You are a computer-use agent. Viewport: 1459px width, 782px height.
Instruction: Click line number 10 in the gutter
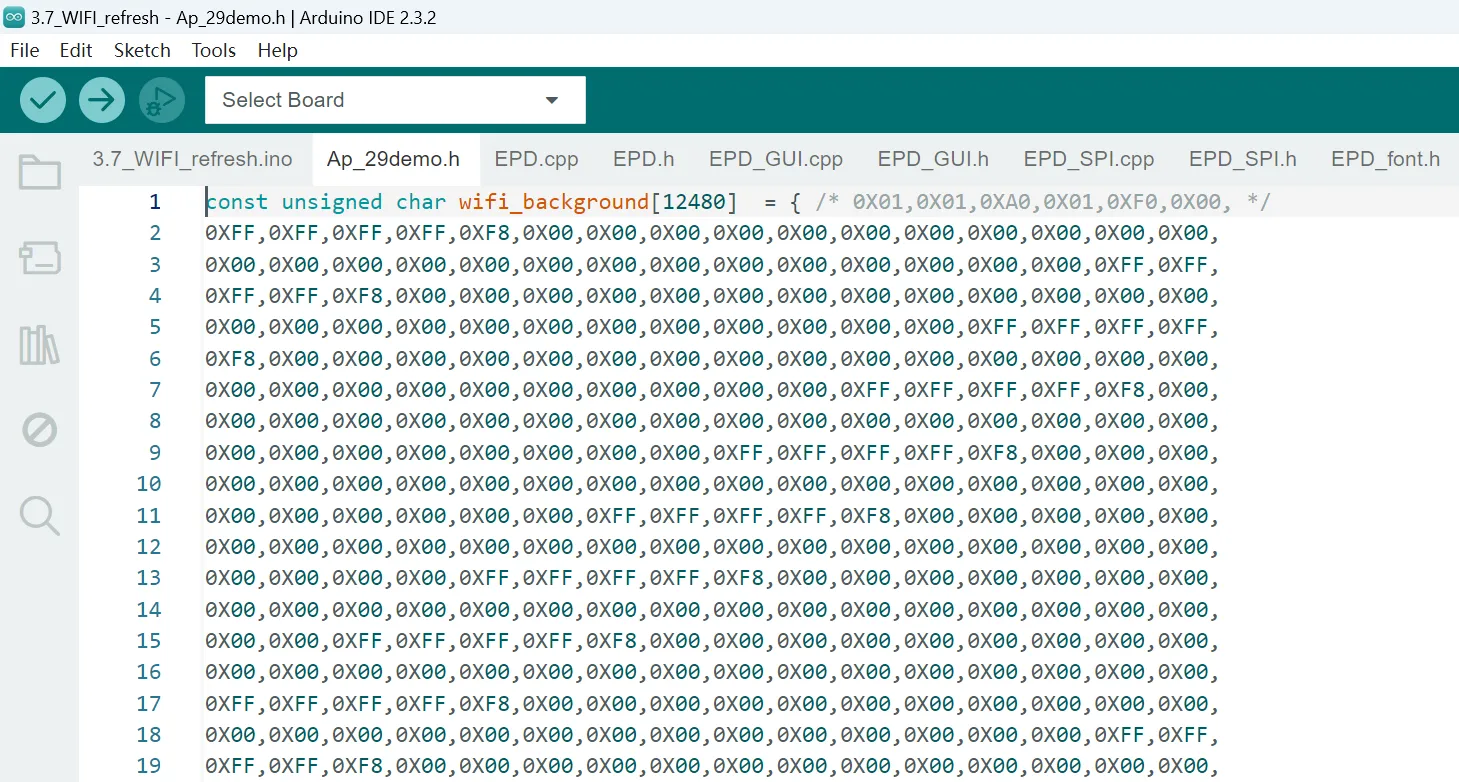click(148, 484)
